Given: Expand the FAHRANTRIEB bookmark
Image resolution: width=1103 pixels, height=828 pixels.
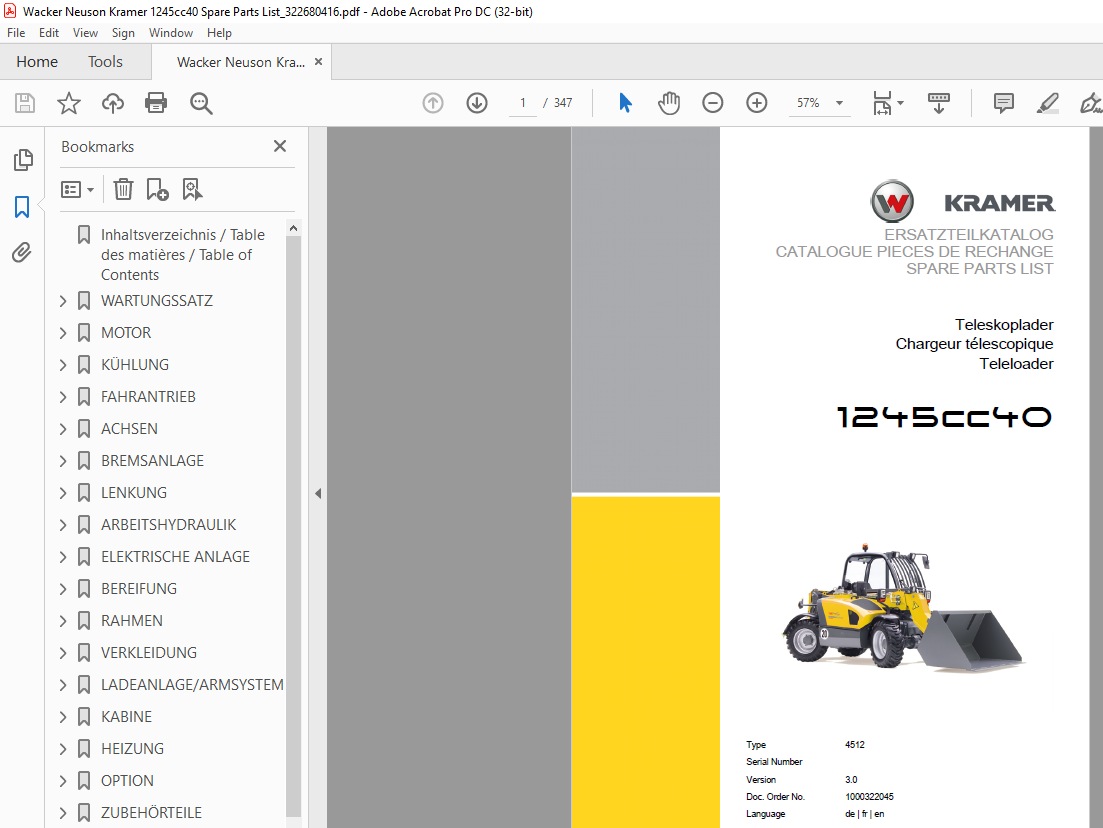Looking at the screenshot, I should tap(63, 397).
